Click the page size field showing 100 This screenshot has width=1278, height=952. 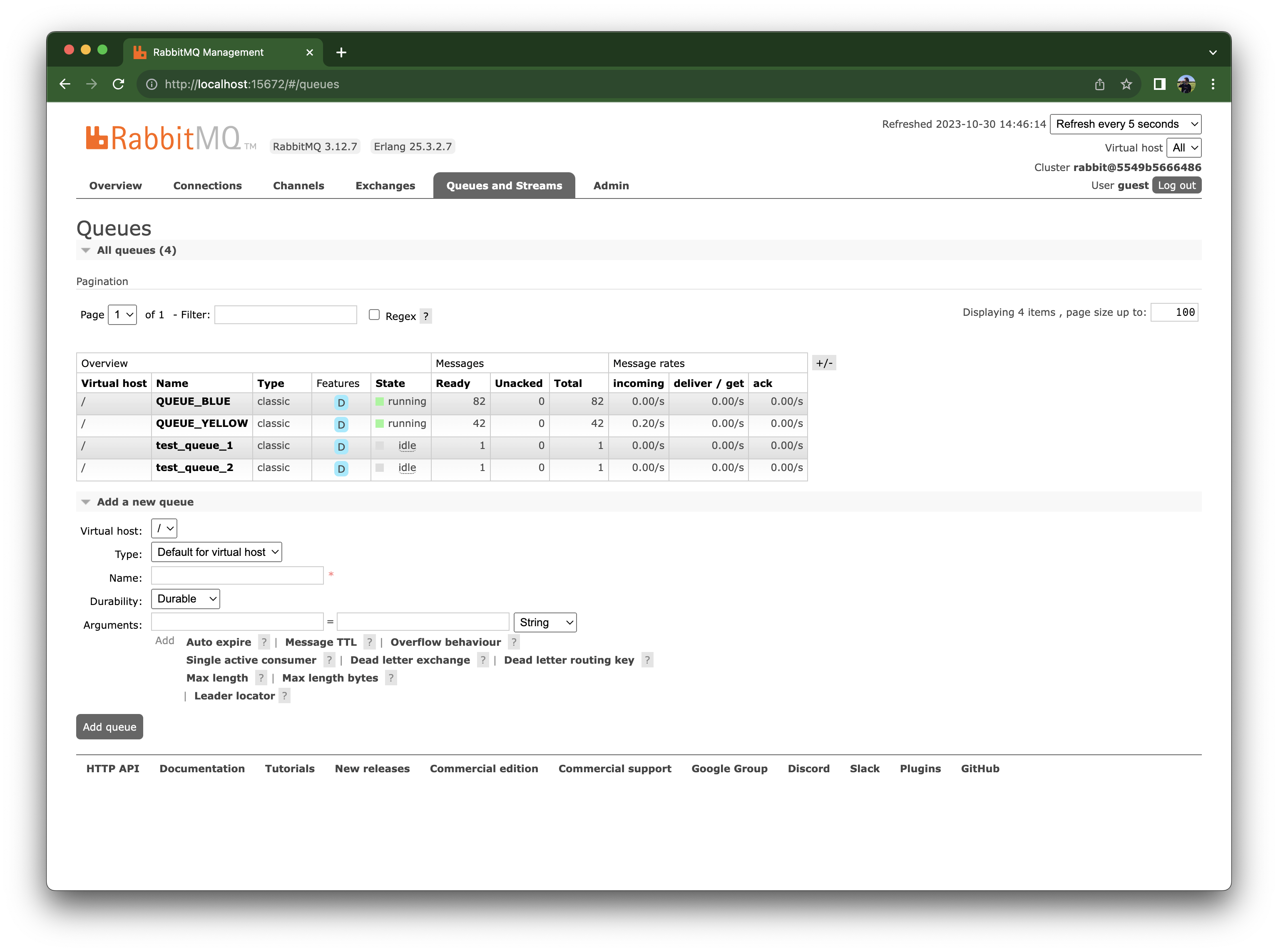[x=1174, y=312]
